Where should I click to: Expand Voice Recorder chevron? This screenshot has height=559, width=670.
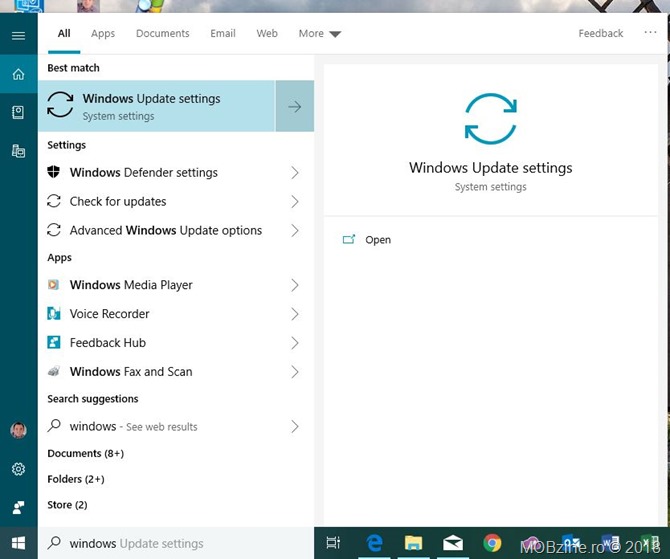[295, 314]
